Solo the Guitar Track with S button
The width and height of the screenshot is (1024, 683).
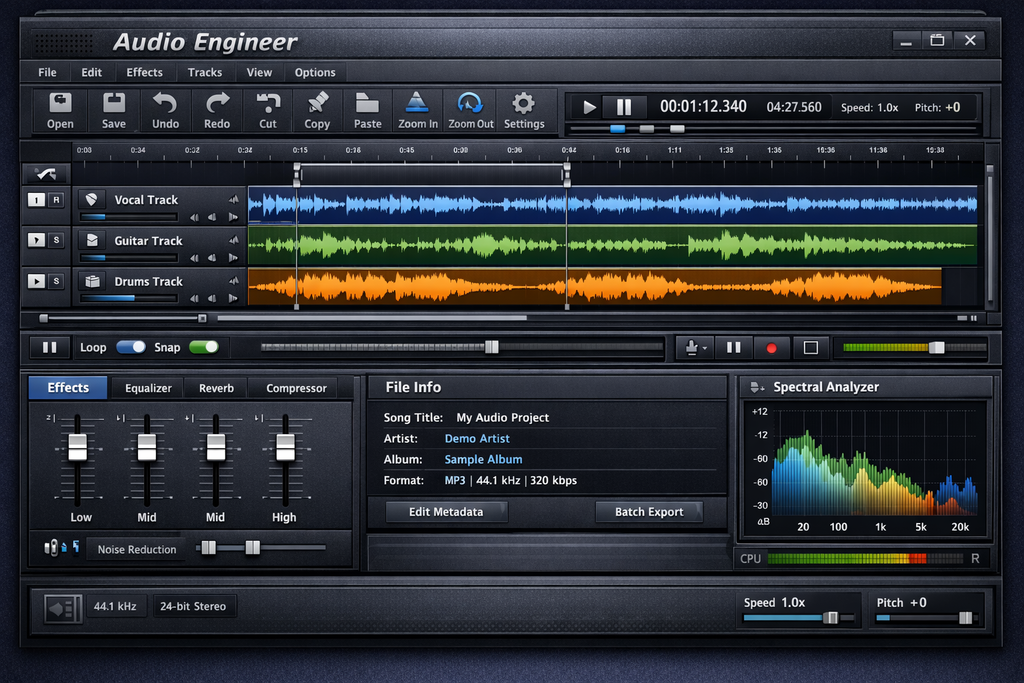57,240
